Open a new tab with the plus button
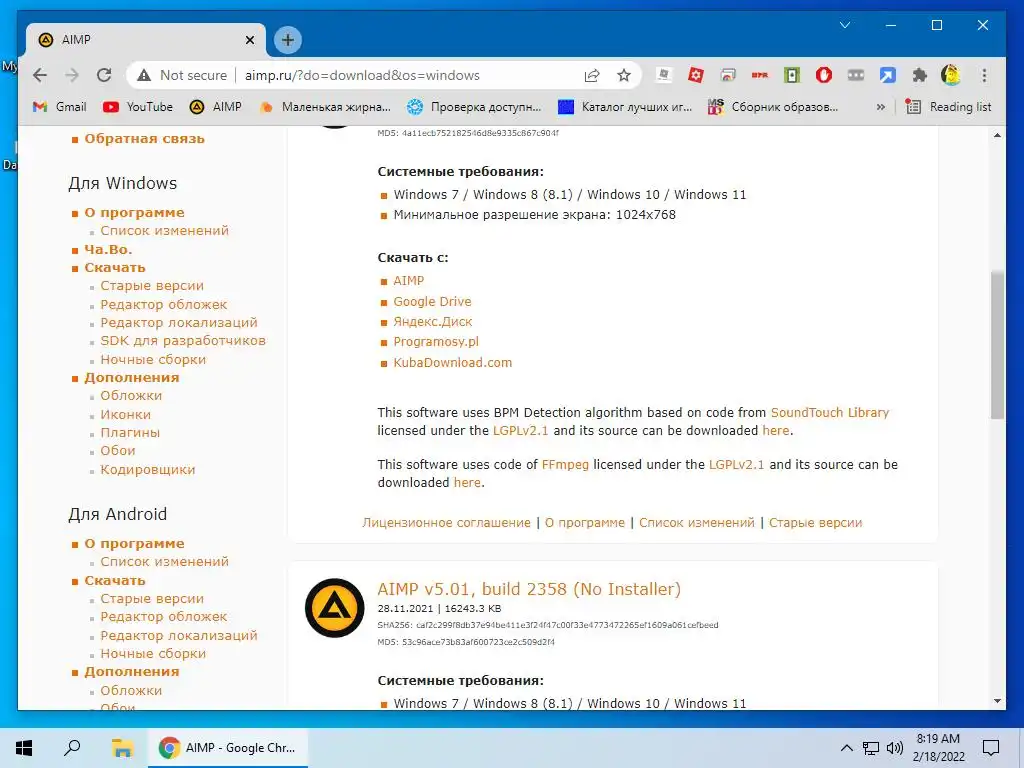Screen dimensions: 1024x768 (287, 40)
